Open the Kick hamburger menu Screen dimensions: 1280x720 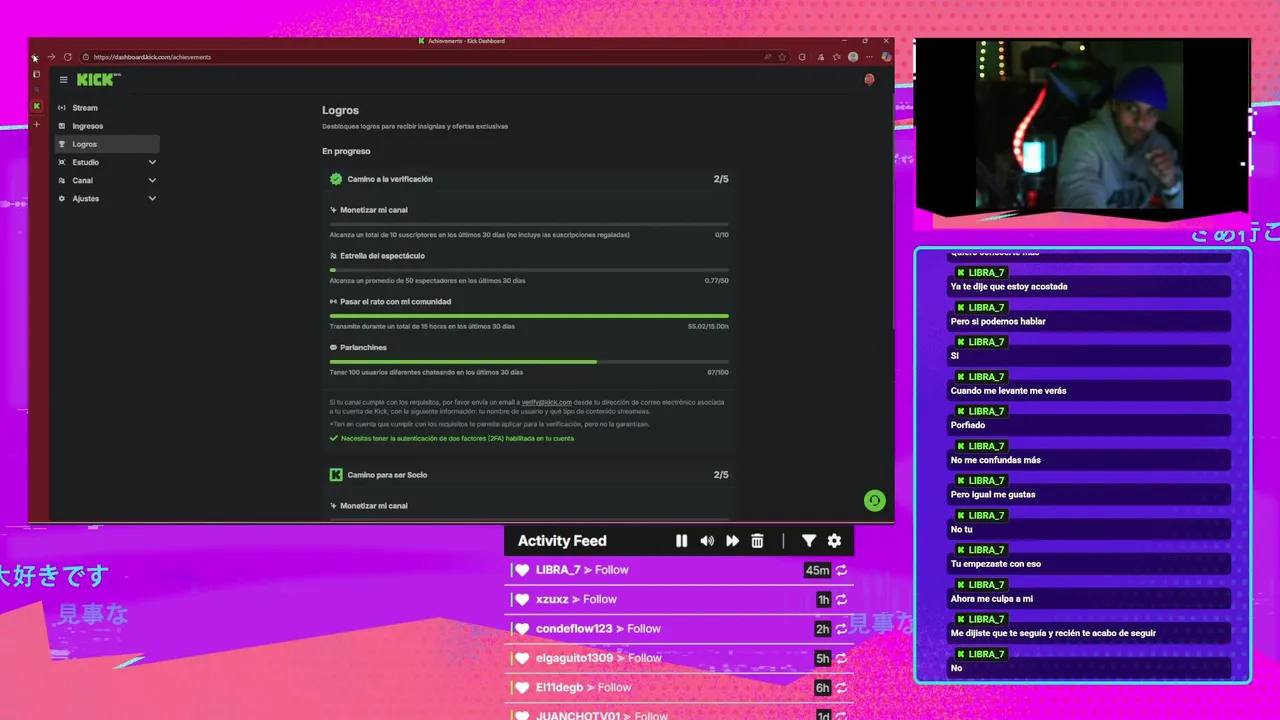tap(63, 80)
